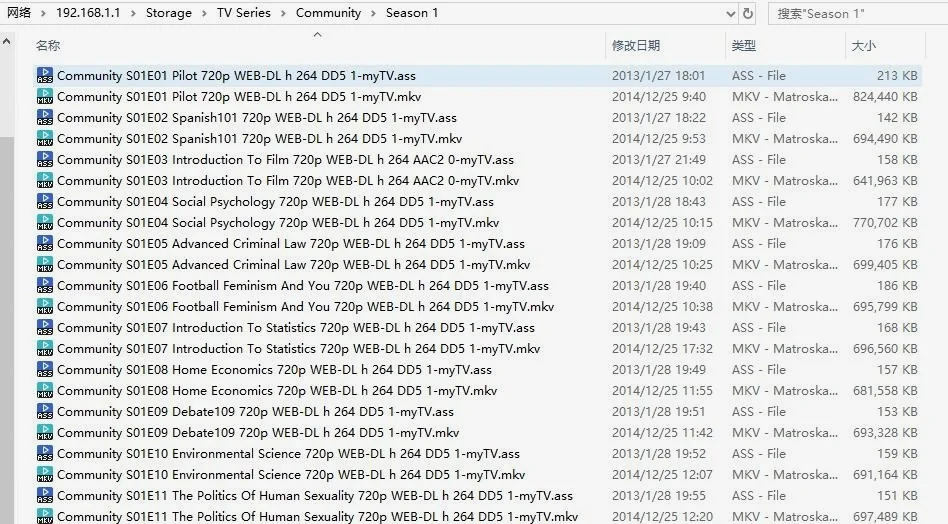Sort files by 名称 column

pyautogui.click(x=48, y=45)
